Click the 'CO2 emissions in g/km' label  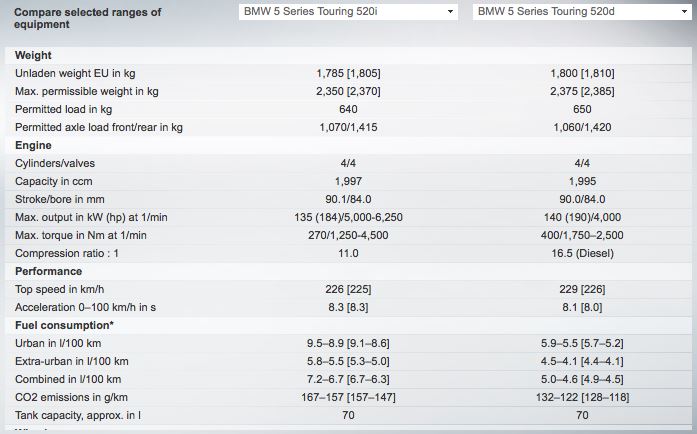71,398
